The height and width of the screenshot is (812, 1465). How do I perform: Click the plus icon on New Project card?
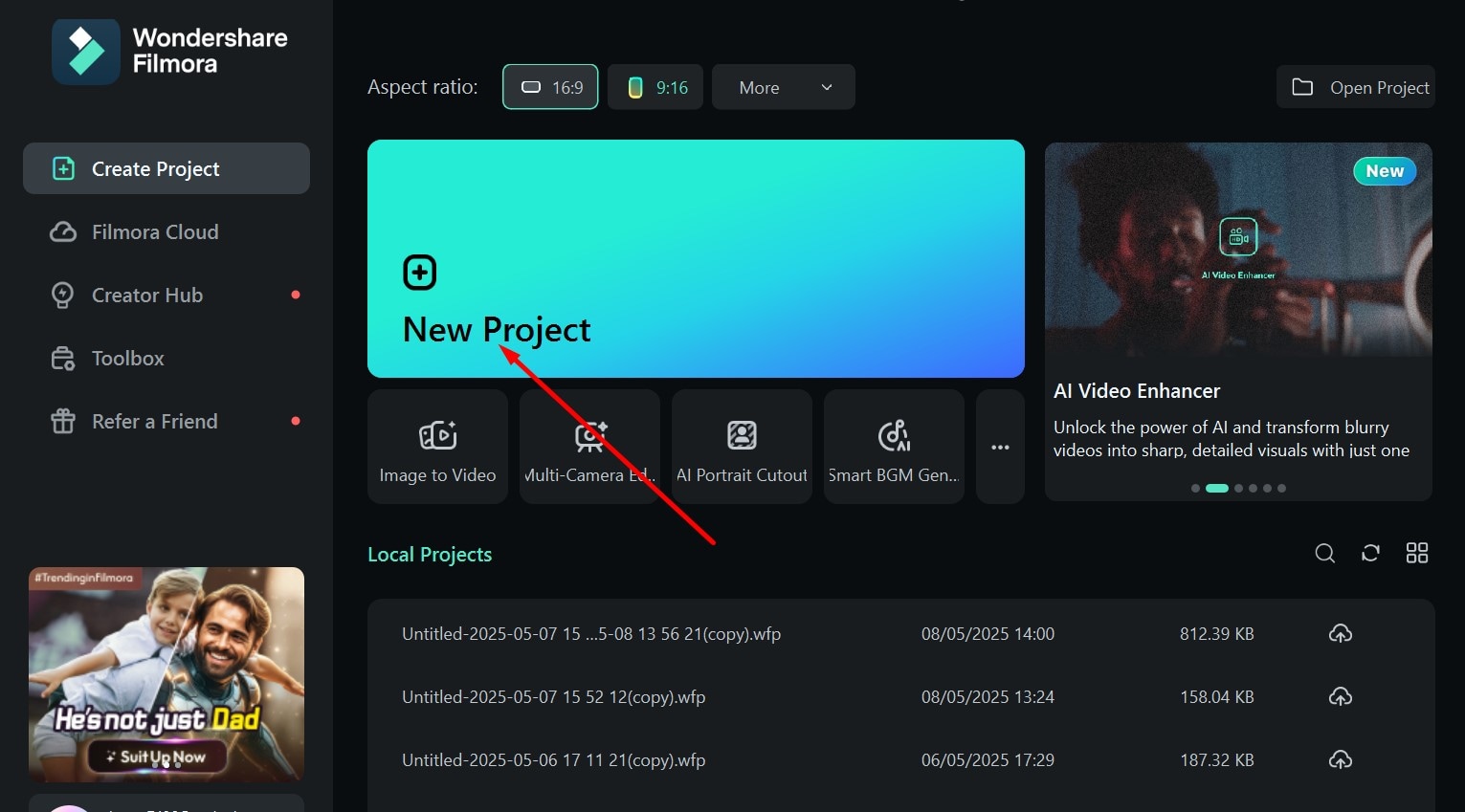coord(420,273)
